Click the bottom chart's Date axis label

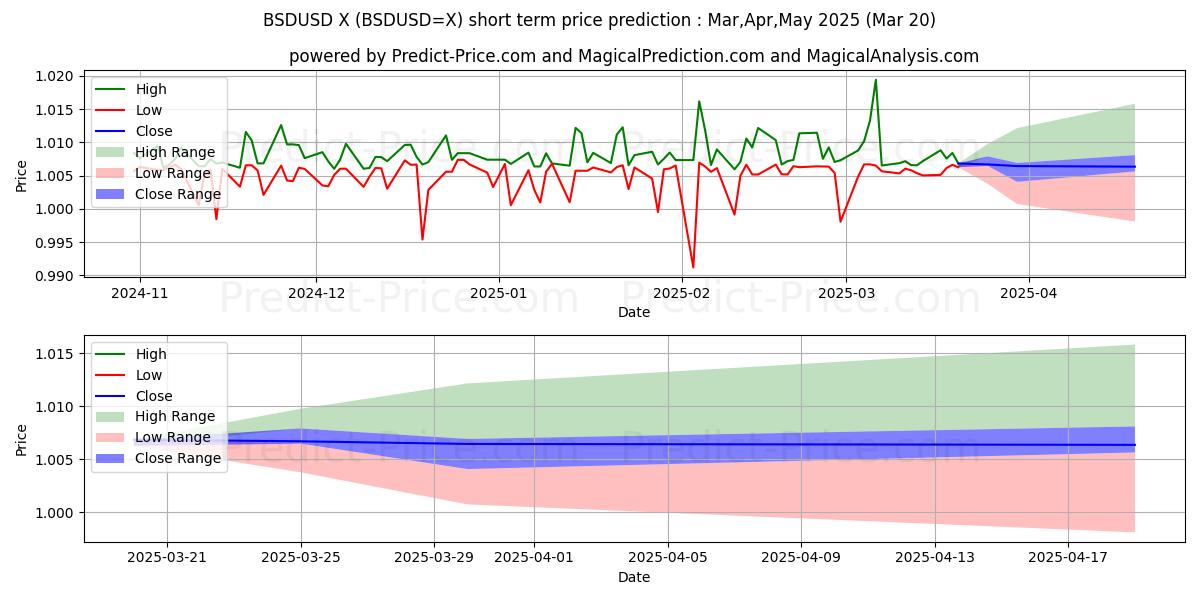pyautogui.click(x=634, y=577)
